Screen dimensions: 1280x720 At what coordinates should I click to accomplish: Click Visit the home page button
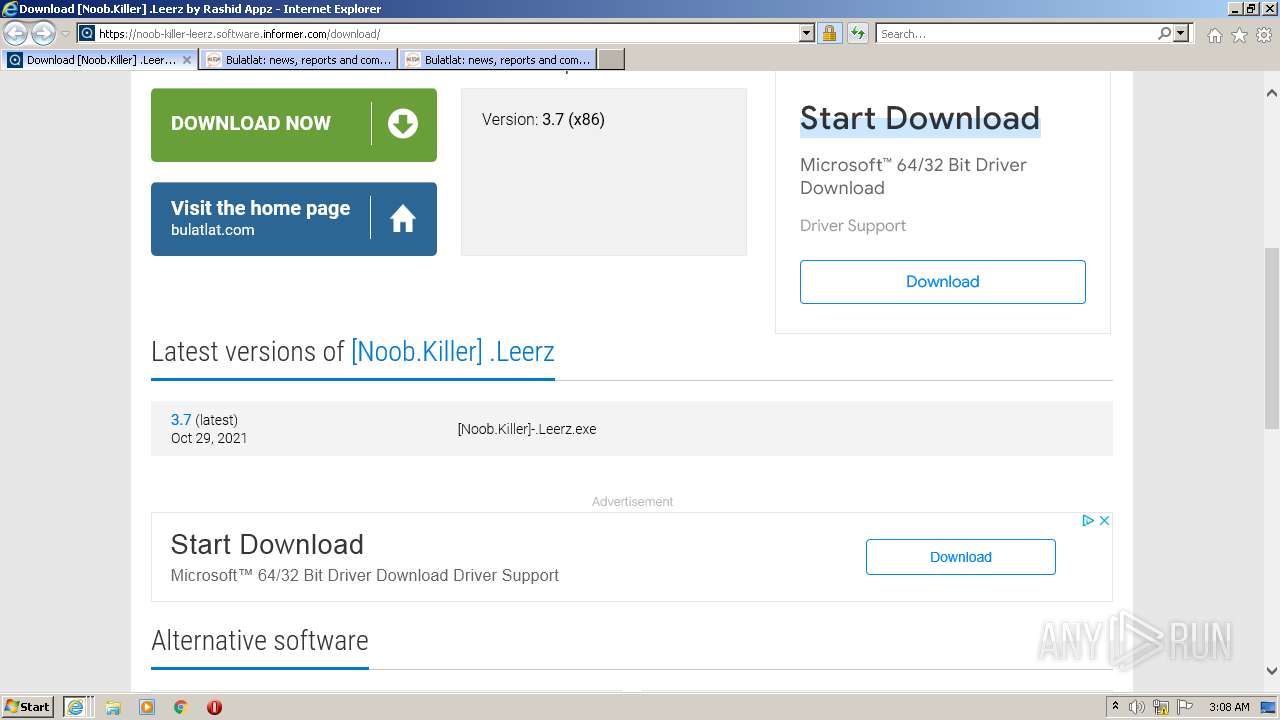pyautogui.click(x=294, y=219)
